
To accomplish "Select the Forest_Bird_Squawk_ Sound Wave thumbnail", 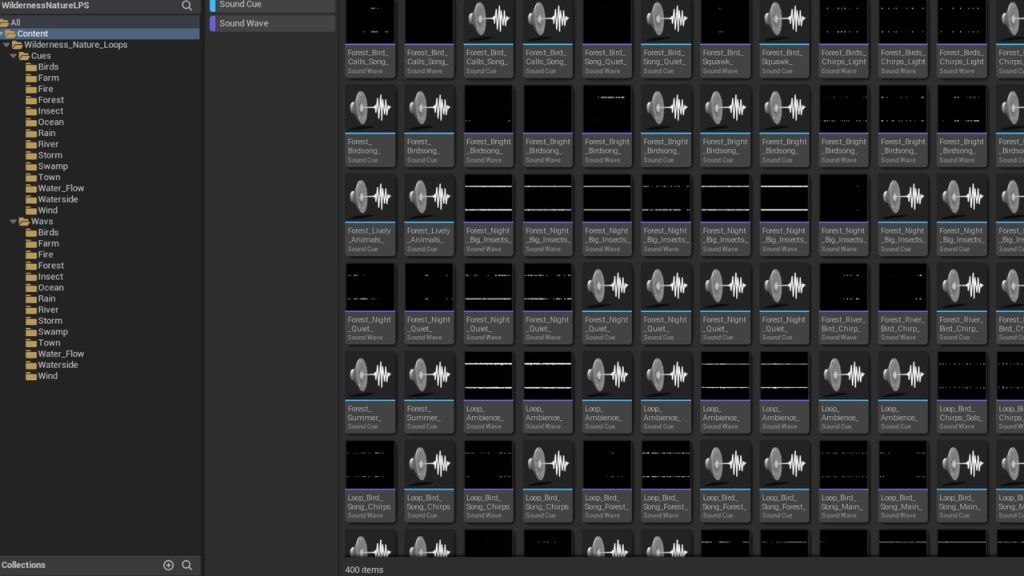I will 726,21.
